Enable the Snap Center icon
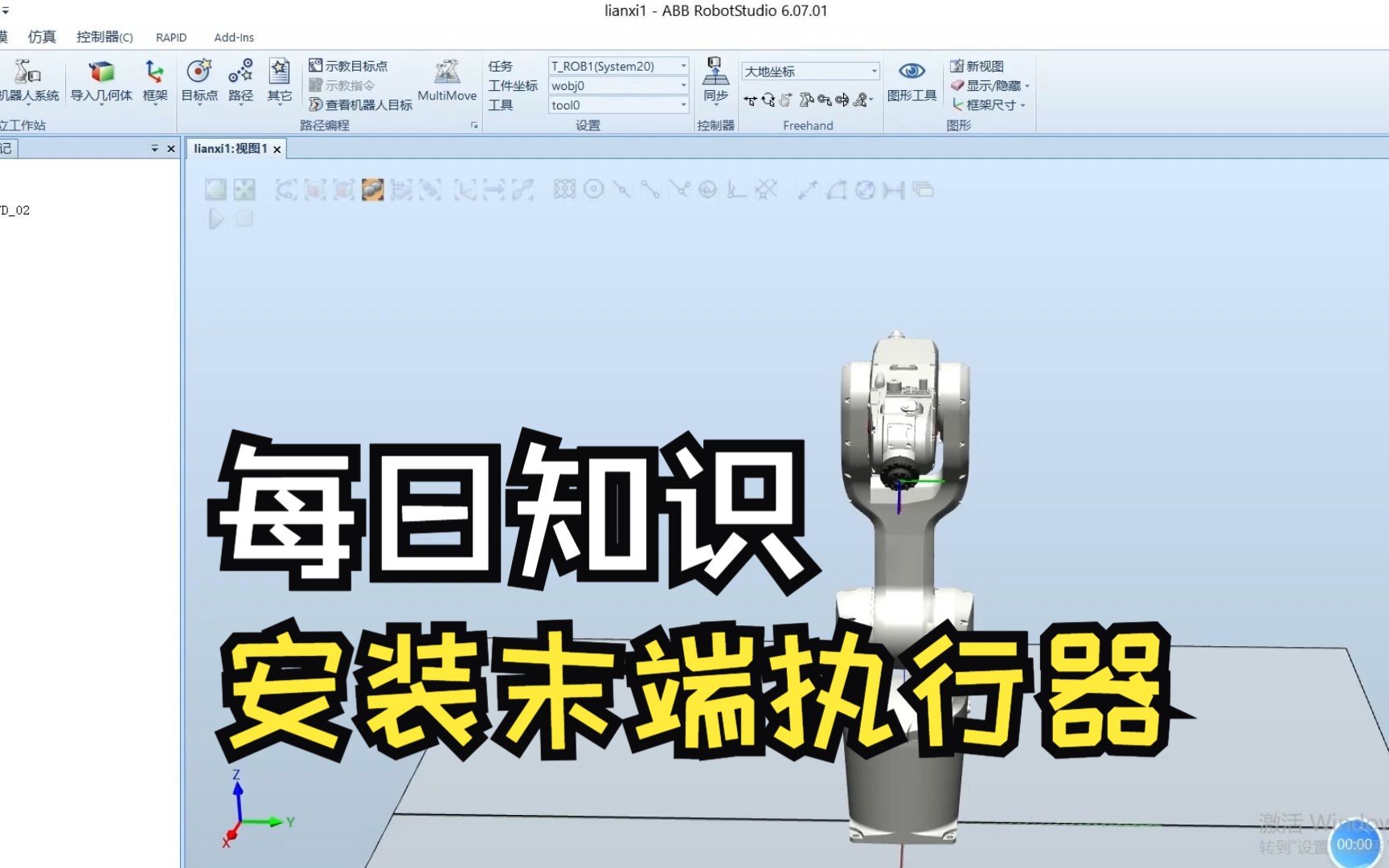Image resolution: width=1389 pixels, height=868 pixels. tap(594, 190)
